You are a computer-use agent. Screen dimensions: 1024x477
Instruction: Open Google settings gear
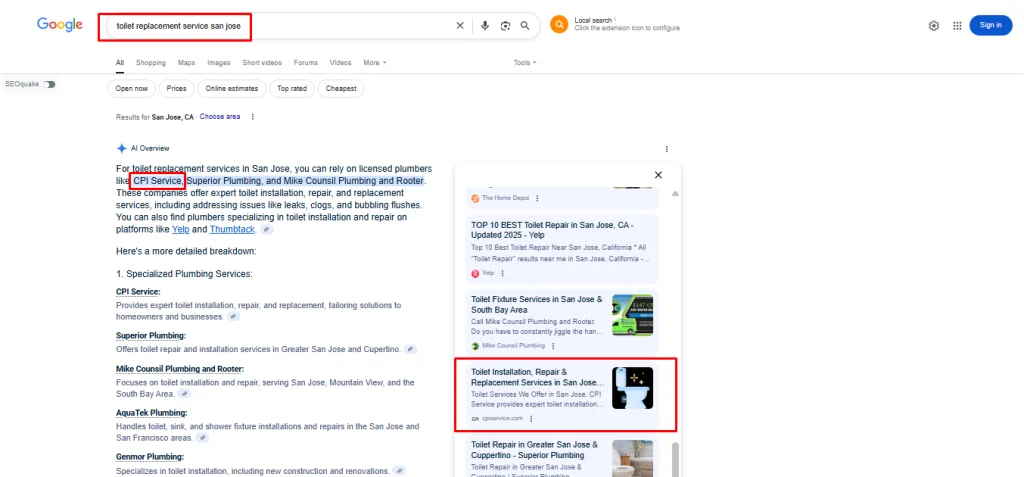(x=934, y=26)
